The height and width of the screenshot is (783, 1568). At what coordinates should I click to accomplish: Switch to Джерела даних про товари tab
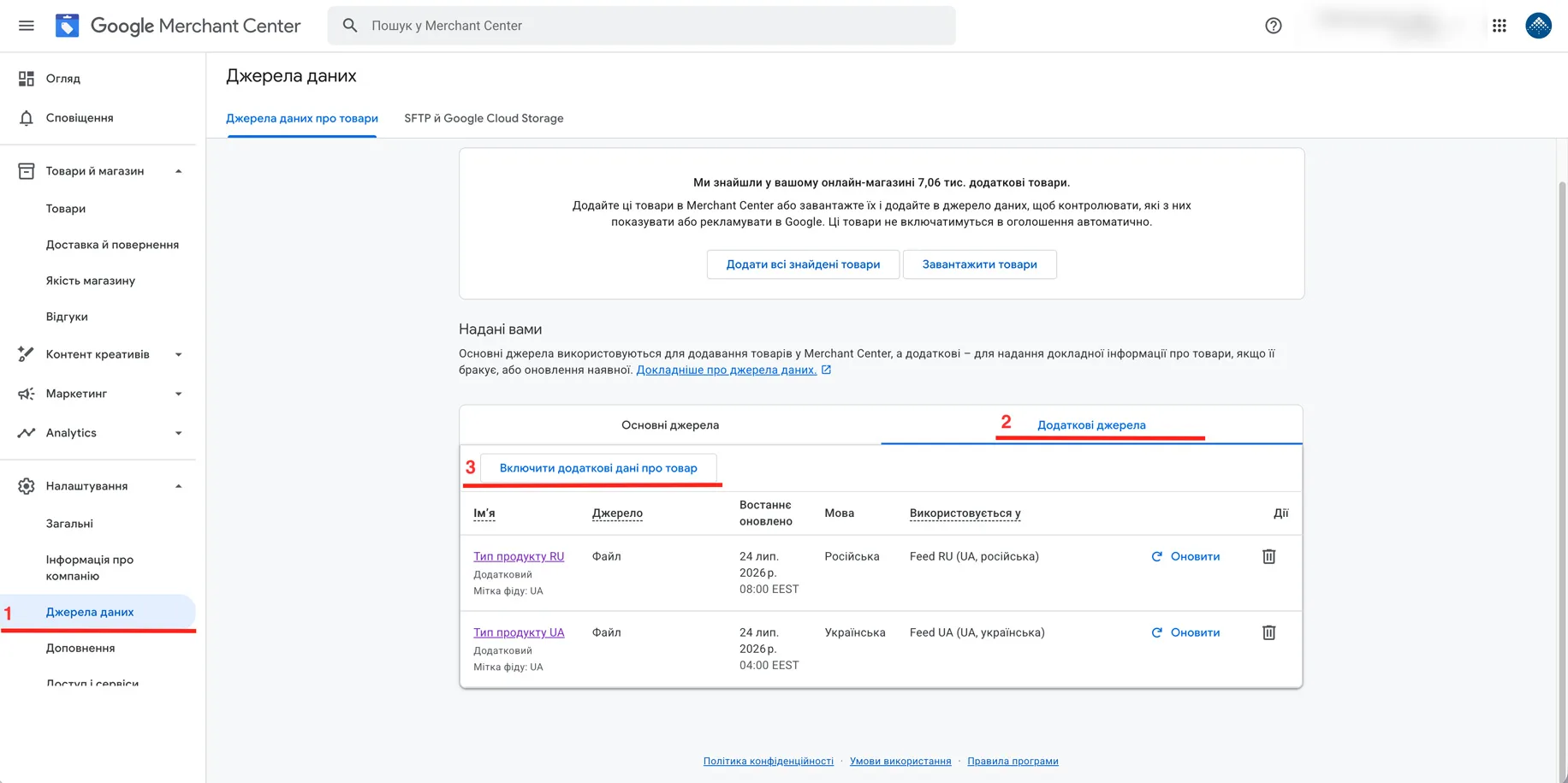[302, 118]
